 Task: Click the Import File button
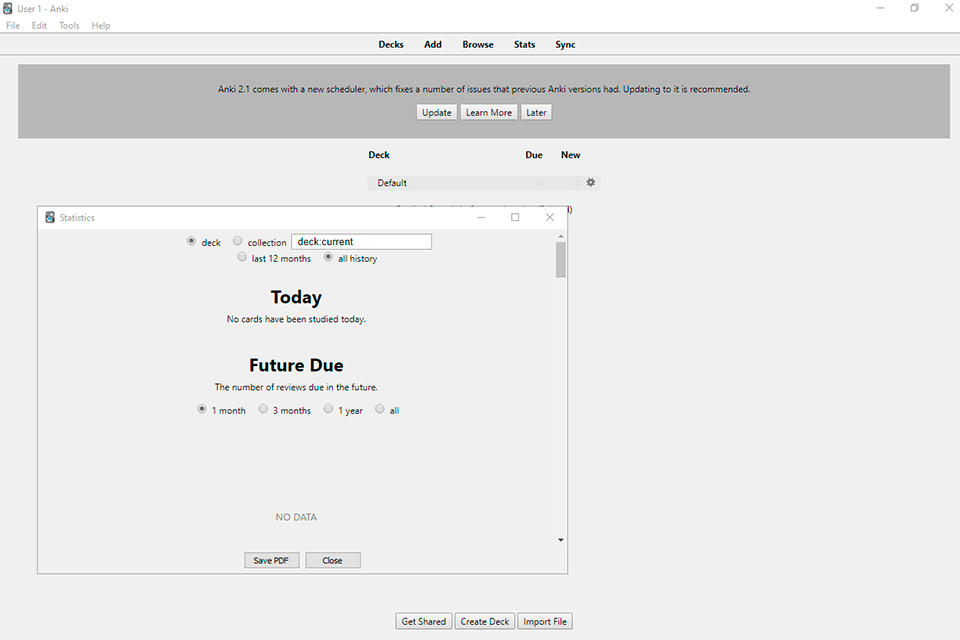pos(545,622)
